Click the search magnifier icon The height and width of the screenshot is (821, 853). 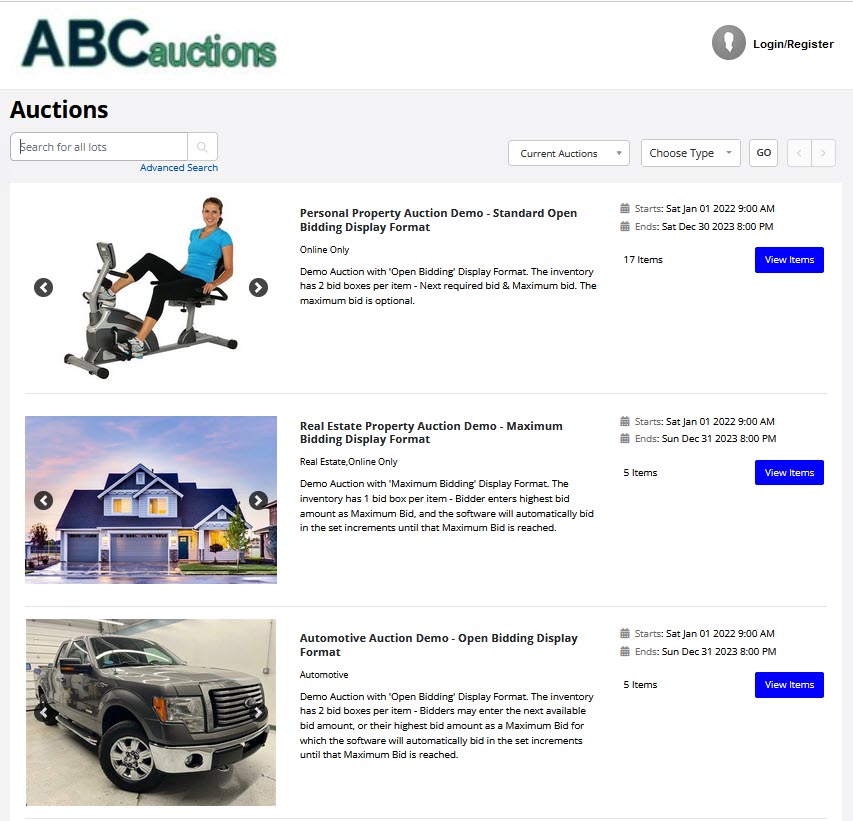(202, 147)
